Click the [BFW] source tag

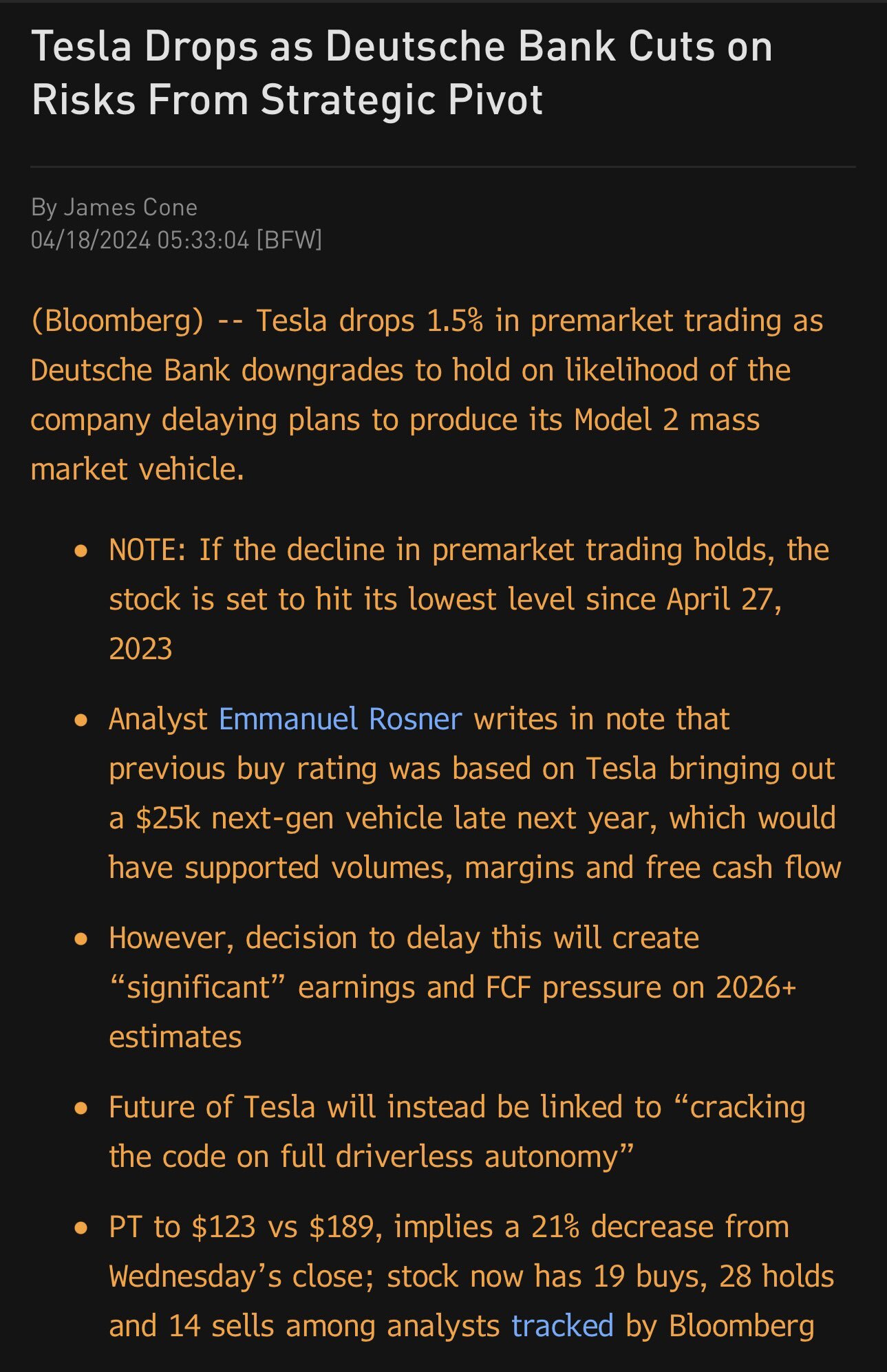[288, 240]
